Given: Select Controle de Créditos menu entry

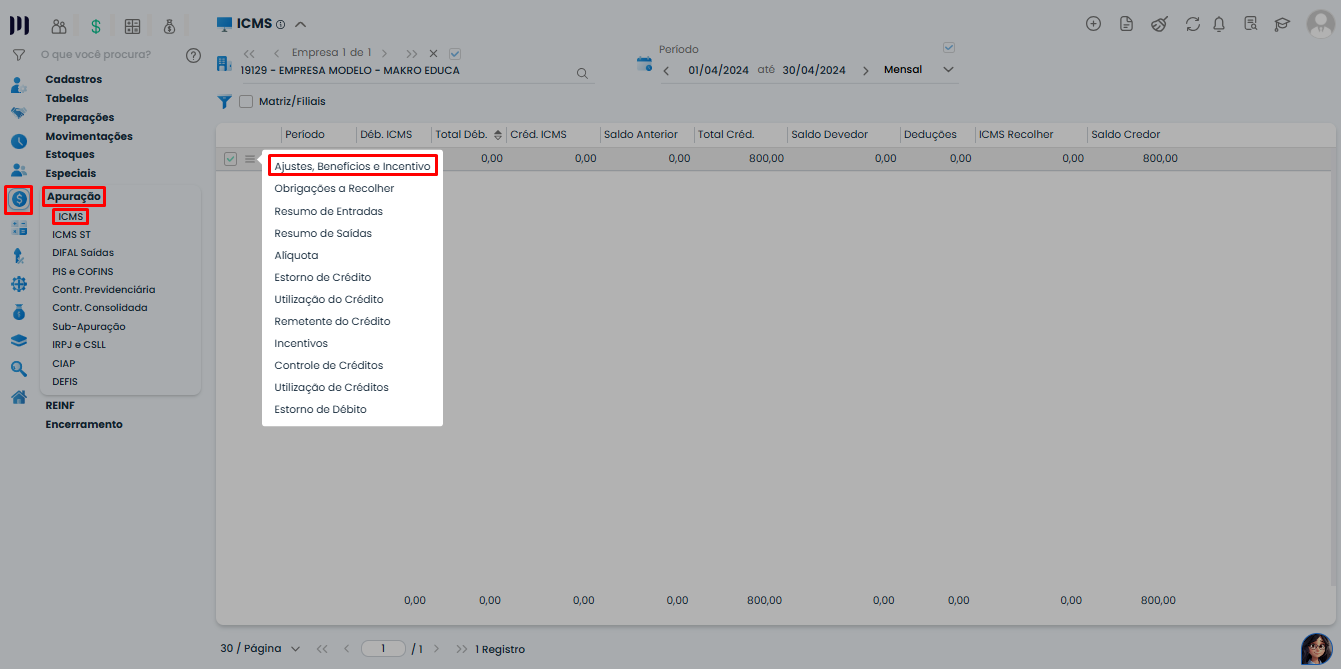Looking at the screenshot, I should (x=328, y=365).
